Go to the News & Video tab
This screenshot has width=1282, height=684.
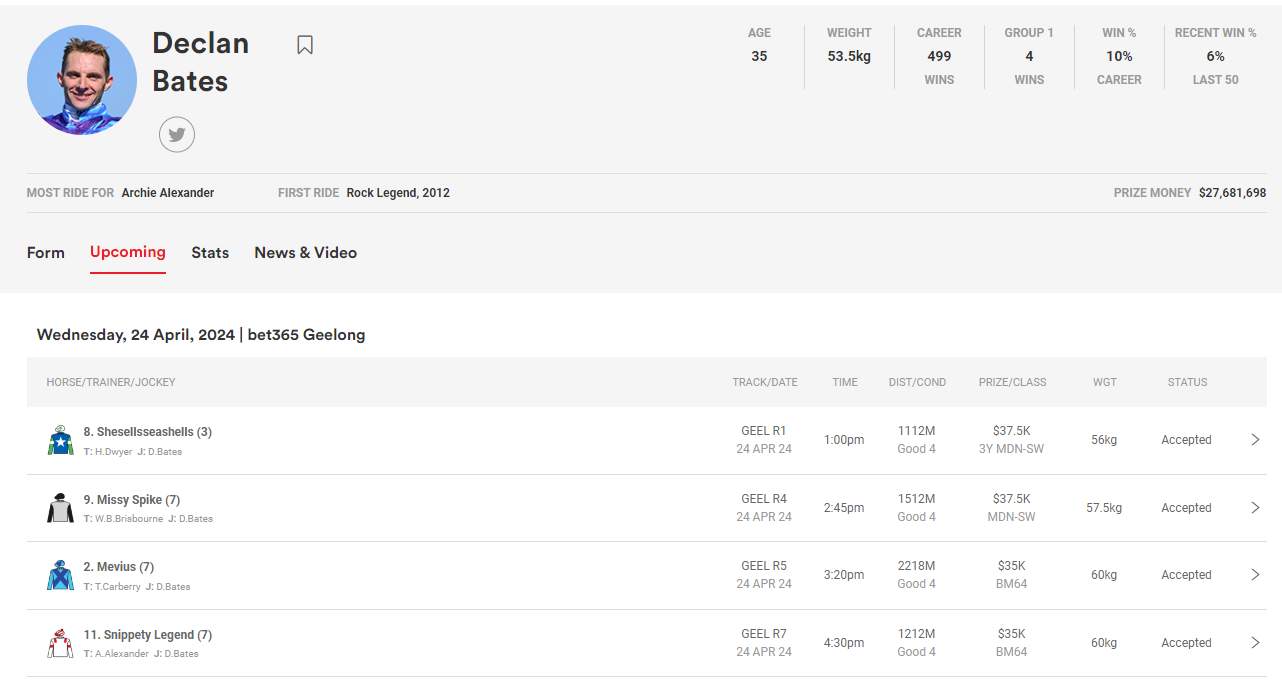click(305, 253)
